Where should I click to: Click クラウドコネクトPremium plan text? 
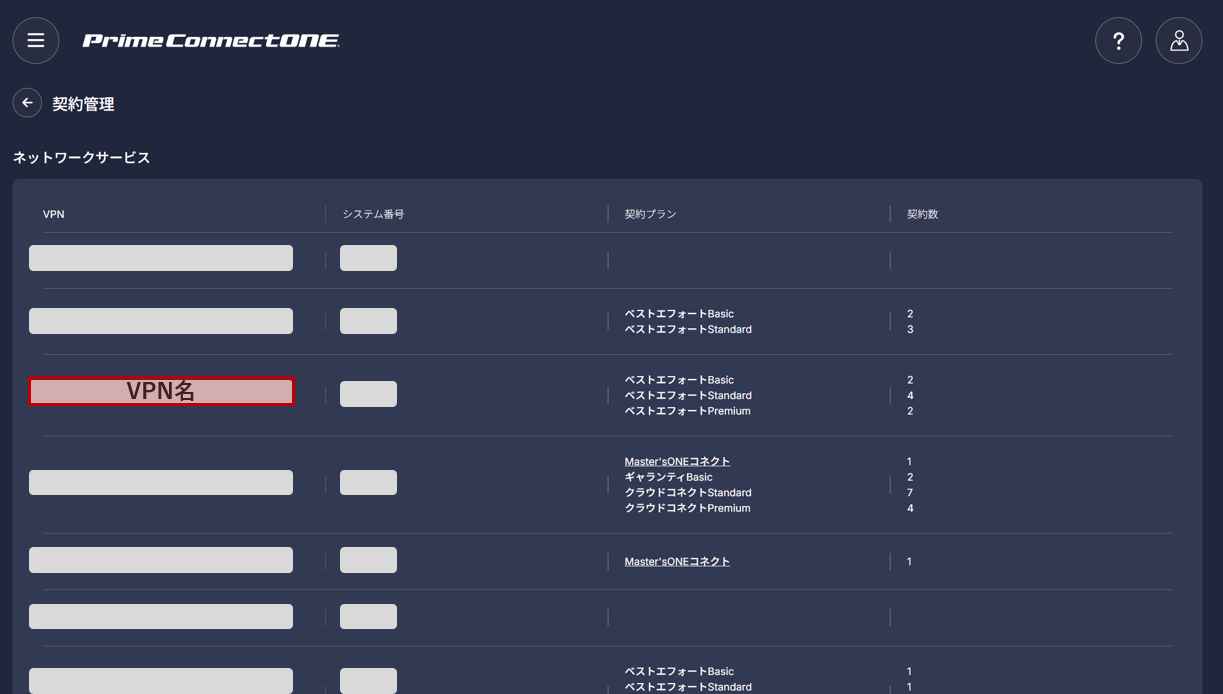click(688, 508)
